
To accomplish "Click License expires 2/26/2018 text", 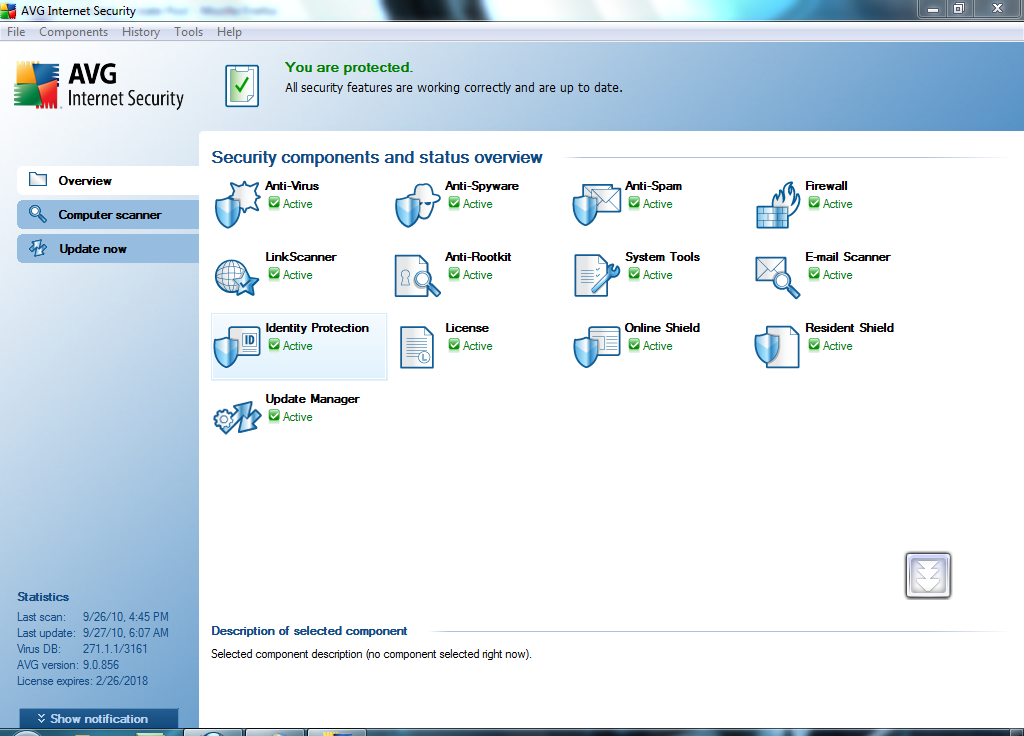I will click(82, 681).
